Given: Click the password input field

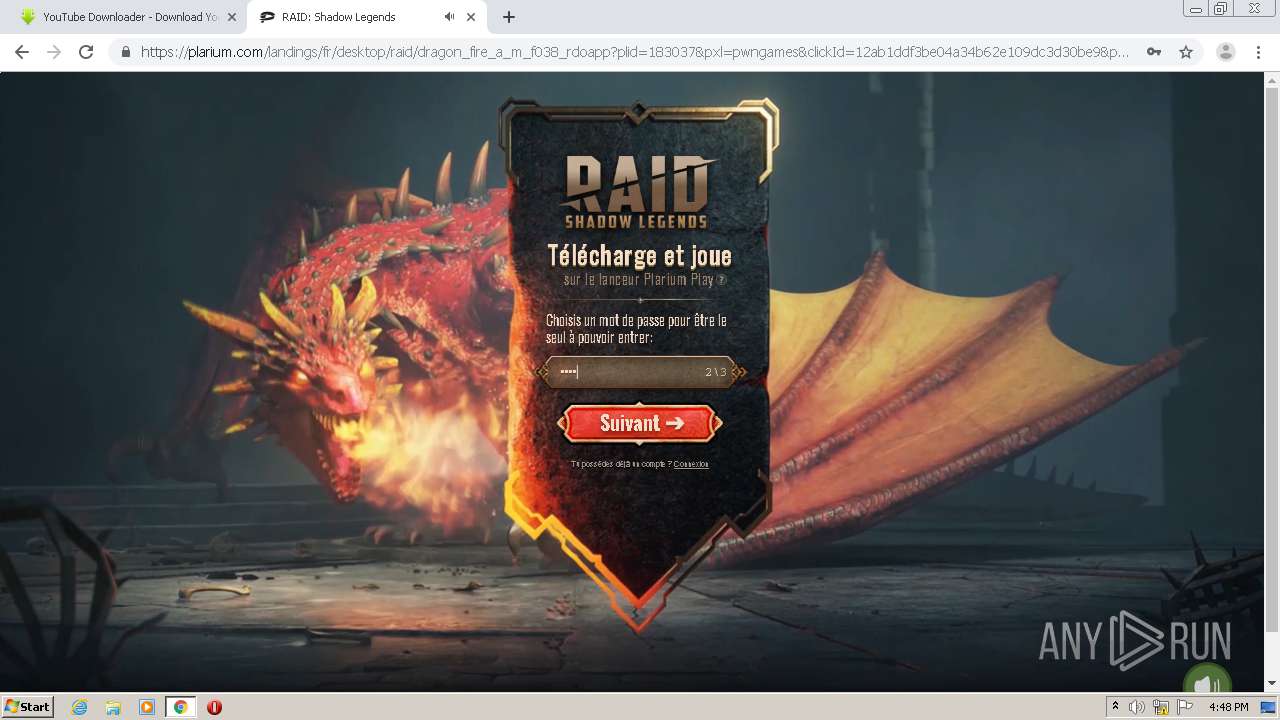Looking at the screenshot, I should [x=640, y=372].
